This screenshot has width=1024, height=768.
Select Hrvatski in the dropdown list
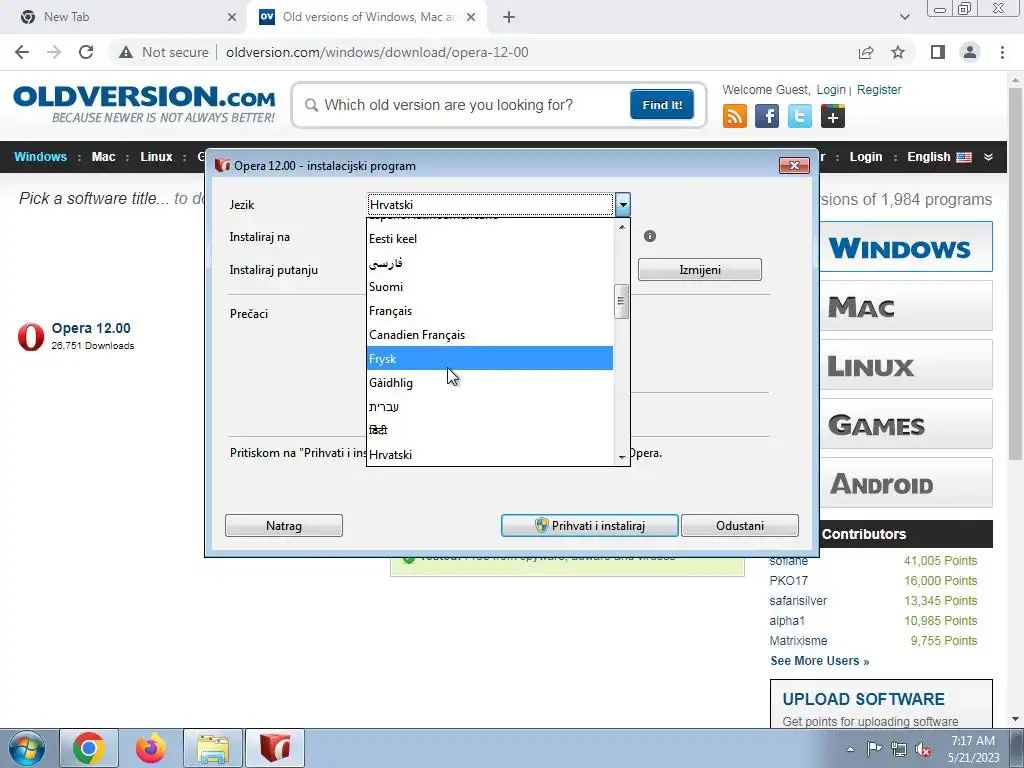tap(490, 455)
